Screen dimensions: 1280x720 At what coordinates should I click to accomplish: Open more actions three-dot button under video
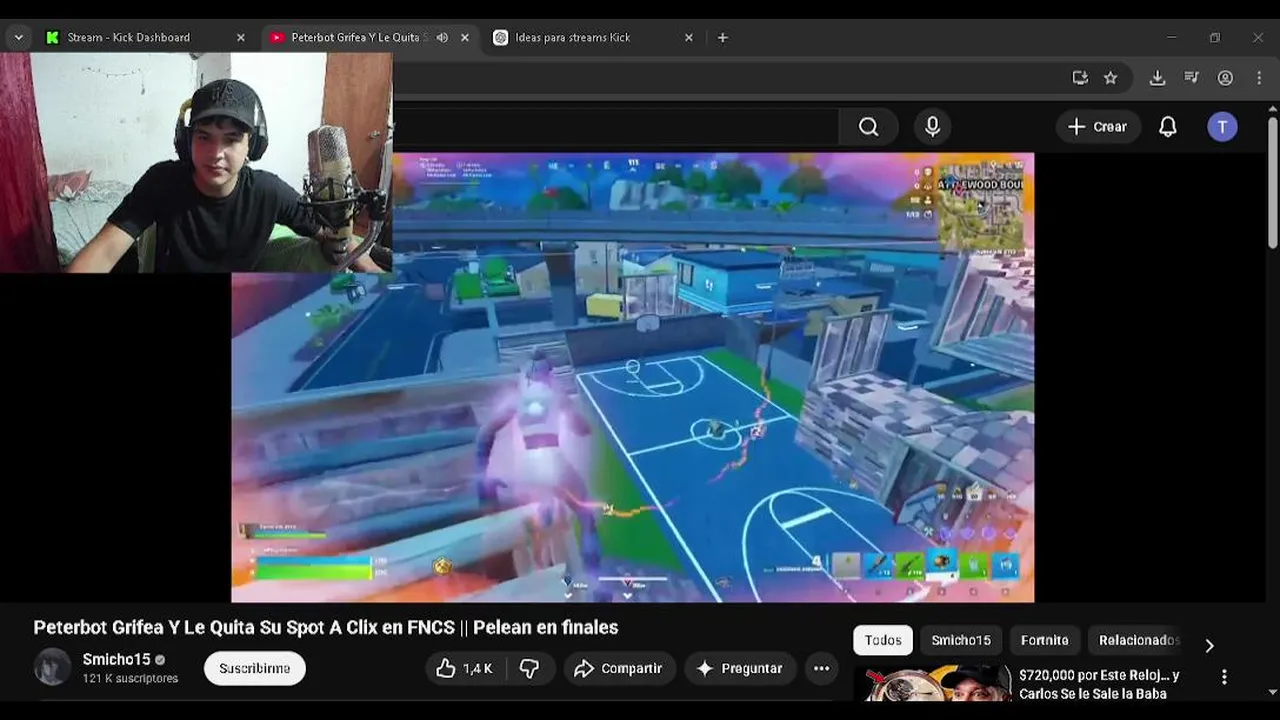coord(821,668)
